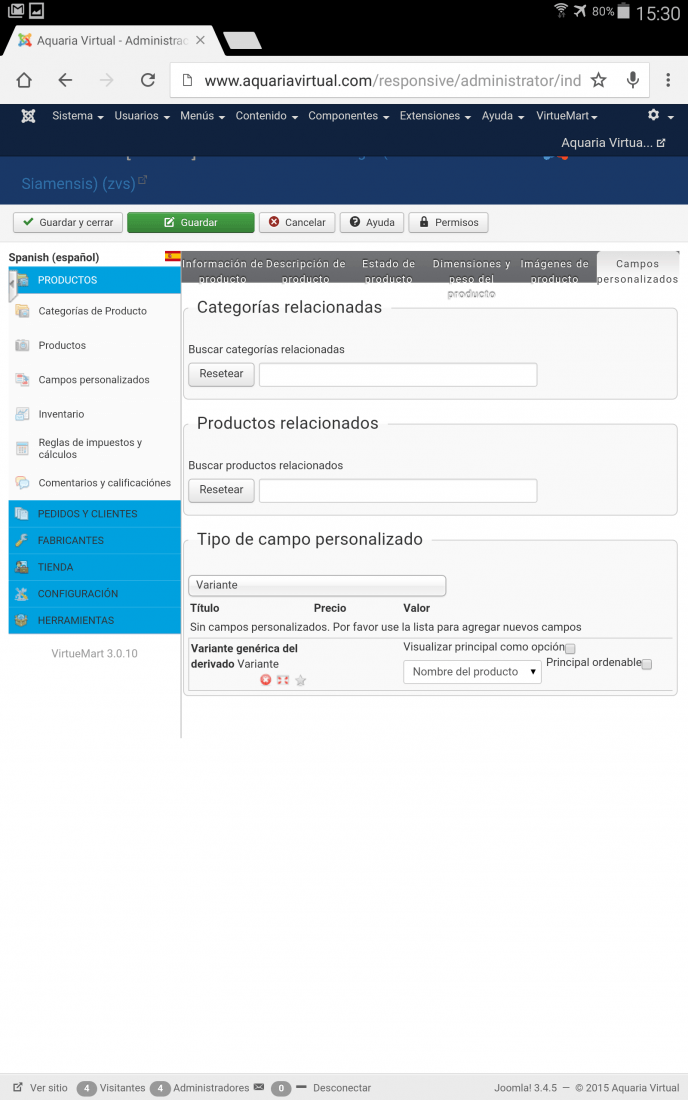Click the green Guardar button

tap(191, 222)
